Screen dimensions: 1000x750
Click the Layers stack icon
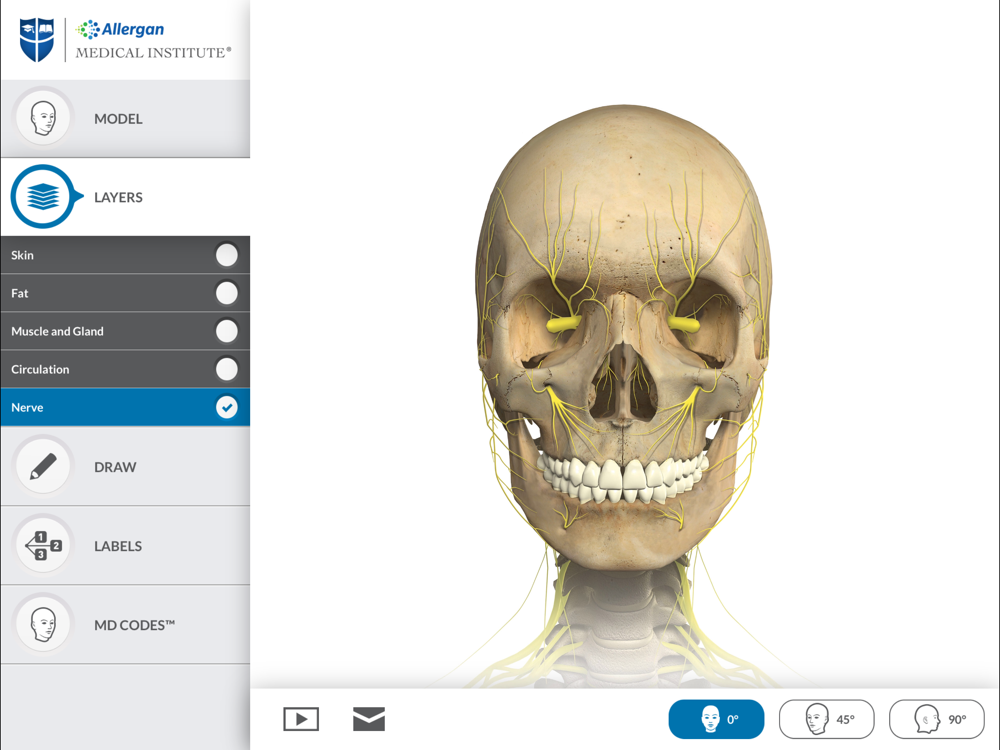(43, 196)
